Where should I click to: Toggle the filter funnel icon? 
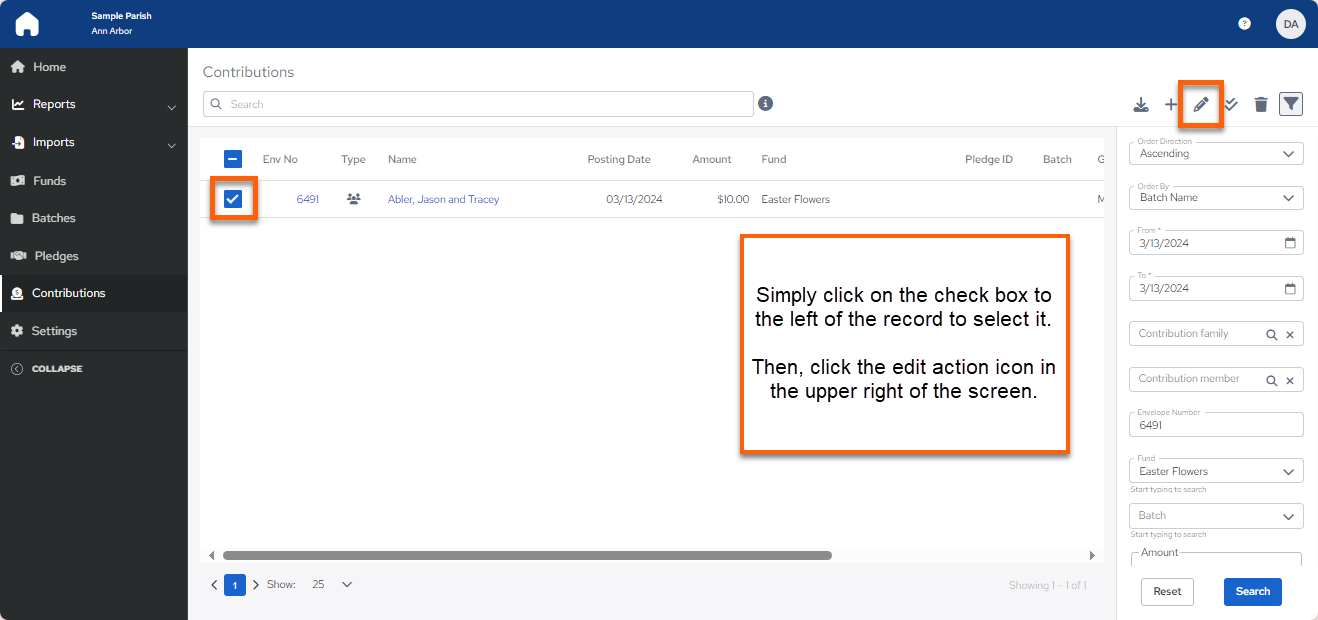pos(1291,104)
